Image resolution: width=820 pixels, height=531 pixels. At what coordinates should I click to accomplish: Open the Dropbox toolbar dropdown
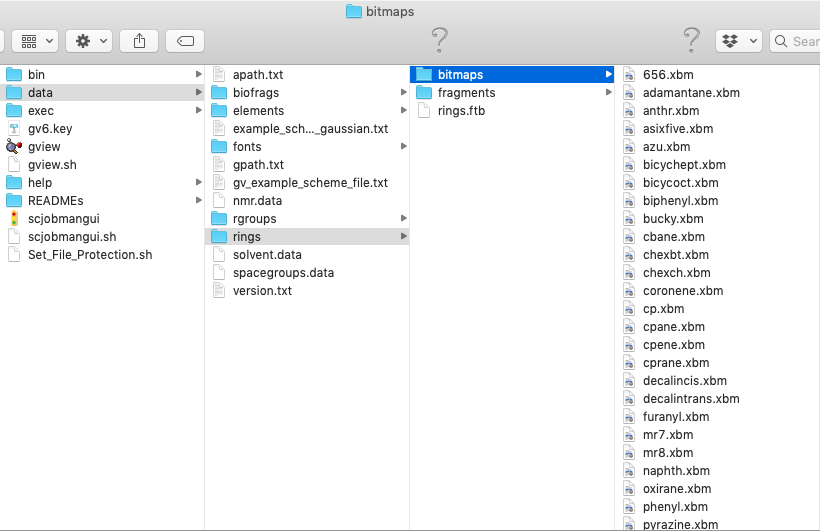739,41
